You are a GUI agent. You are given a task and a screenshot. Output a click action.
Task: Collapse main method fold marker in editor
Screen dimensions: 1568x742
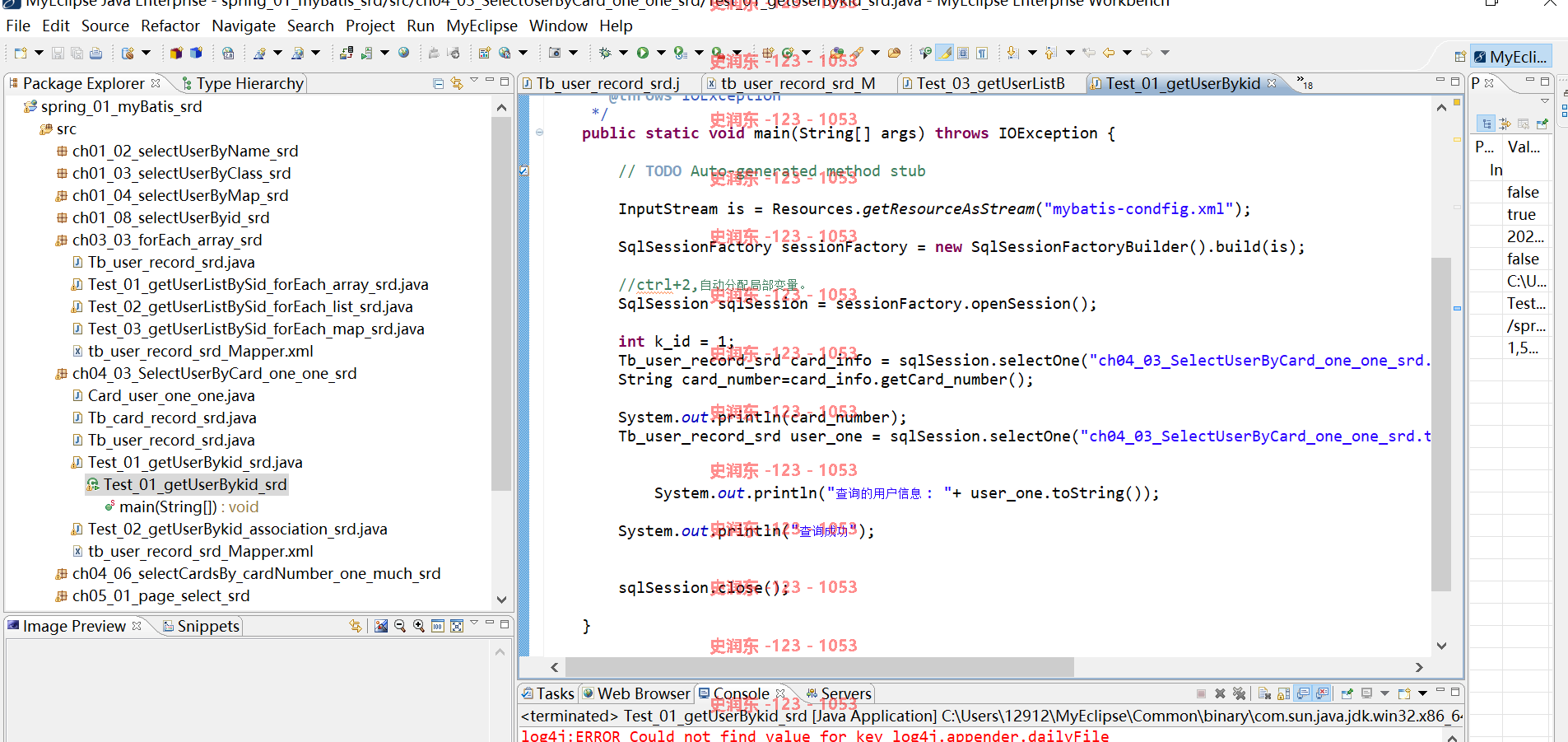[539, 133]
